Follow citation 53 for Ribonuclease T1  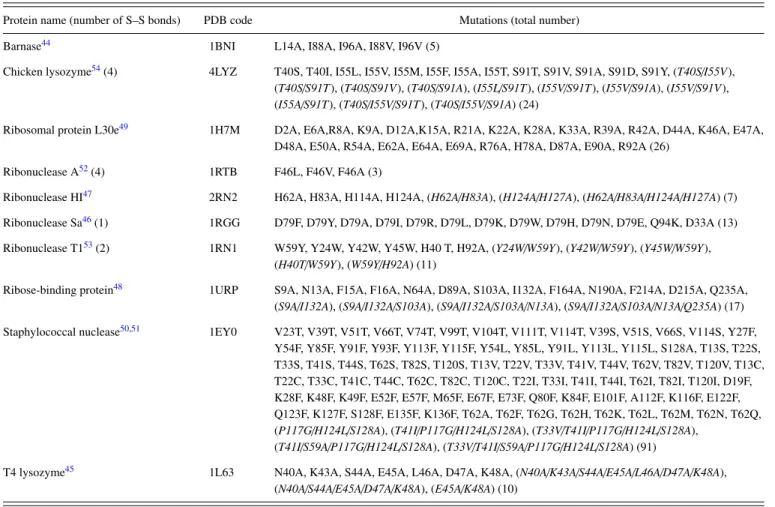click(87, 245)
